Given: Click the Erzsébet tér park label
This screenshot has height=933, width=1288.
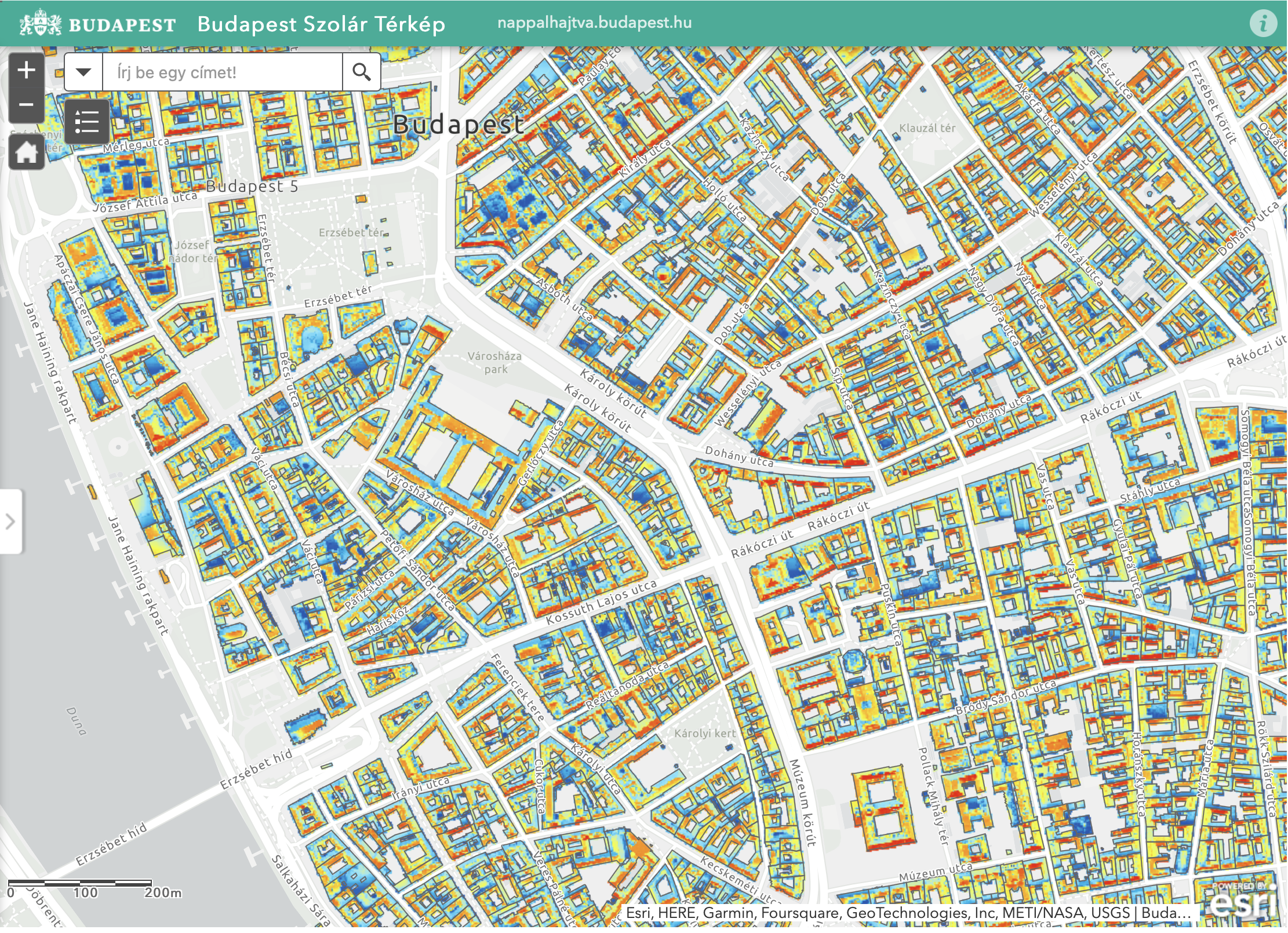Looking at the screenshot, I should coord(351,232).
